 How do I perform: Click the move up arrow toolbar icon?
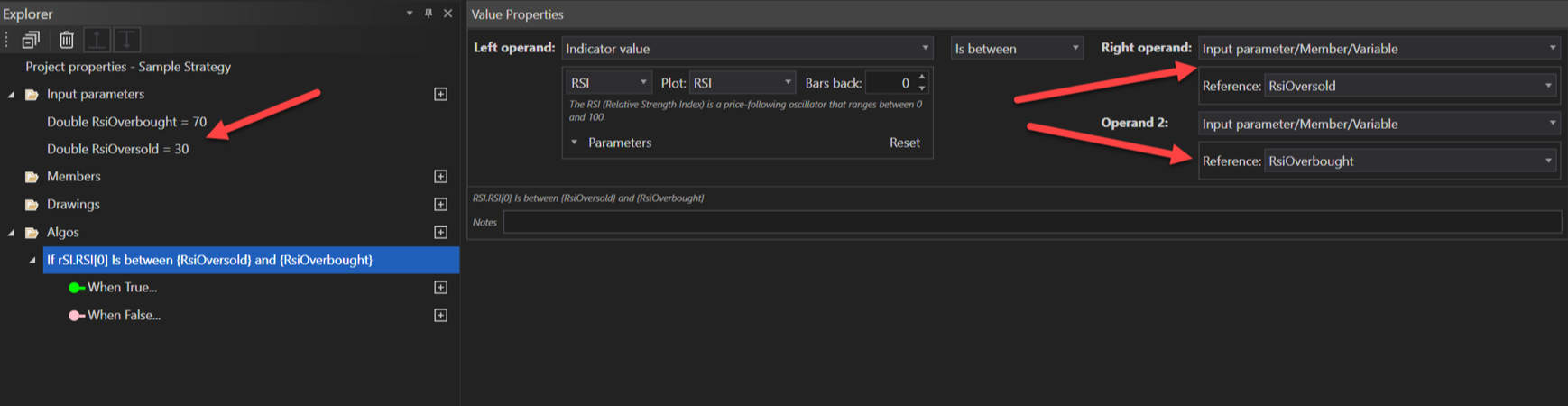click(x=97, y=40)
